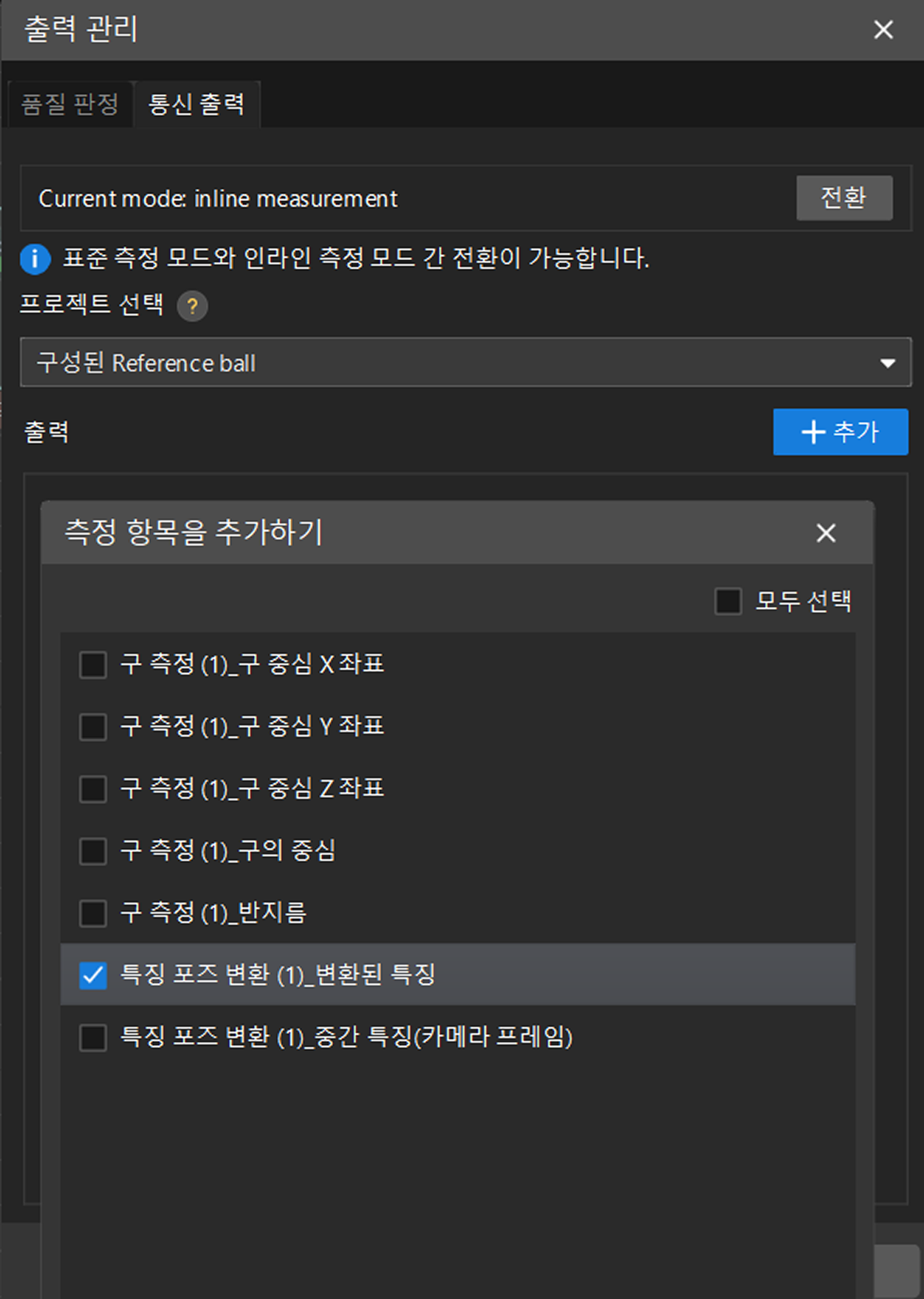Viewport: 924px width, 1299px height.
Task: Click the 출력 section label
Action: pos(47,432)
